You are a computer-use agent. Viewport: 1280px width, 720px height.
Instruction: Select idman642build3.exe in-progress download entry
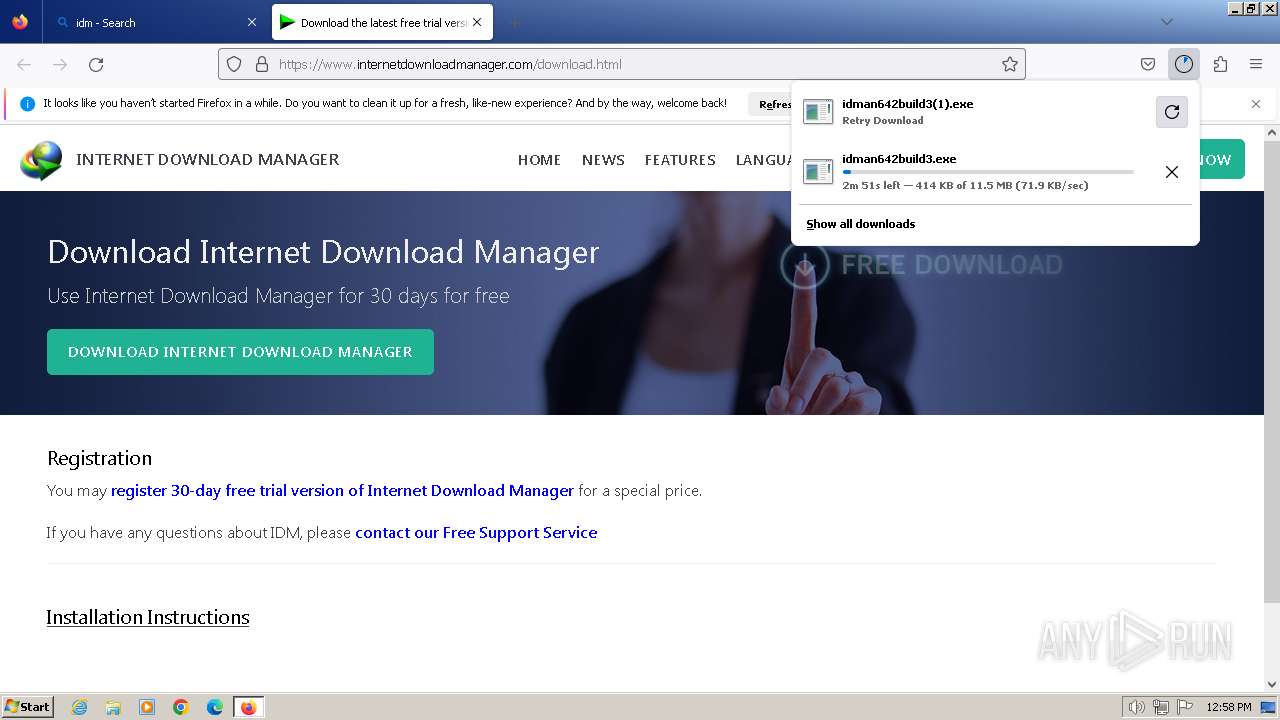975,172
